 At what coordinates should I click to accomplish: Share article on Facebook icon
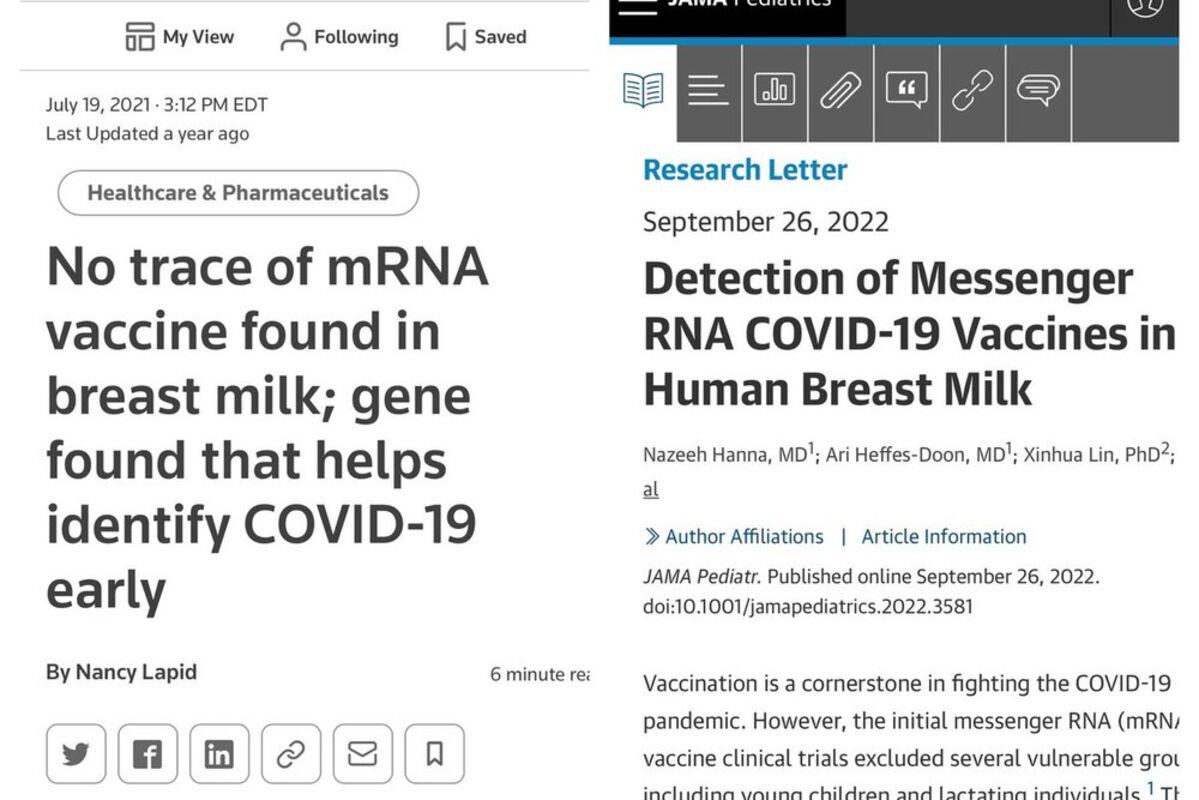[148, 754]
